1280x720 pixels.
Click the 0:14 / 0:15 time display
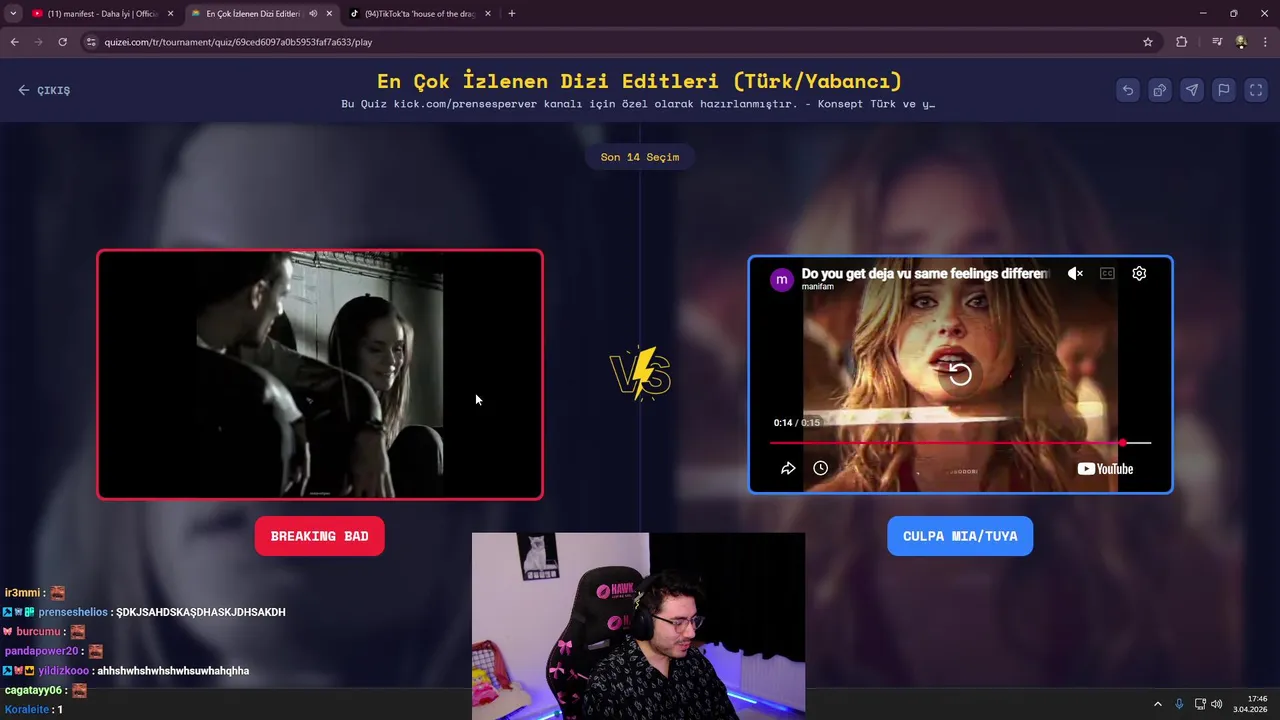click(x=797, y=423)
